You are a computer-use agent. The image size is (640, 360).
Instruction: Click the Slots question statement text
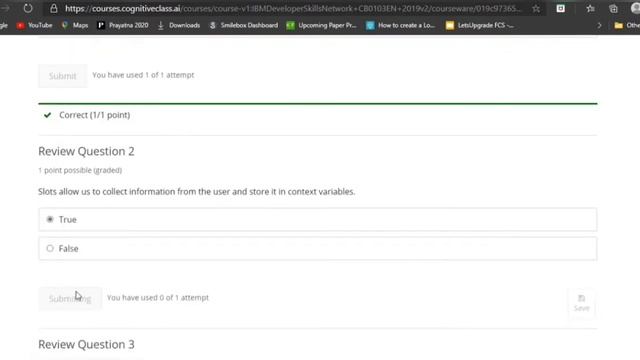pyautogui.click(x=196, y=192)
